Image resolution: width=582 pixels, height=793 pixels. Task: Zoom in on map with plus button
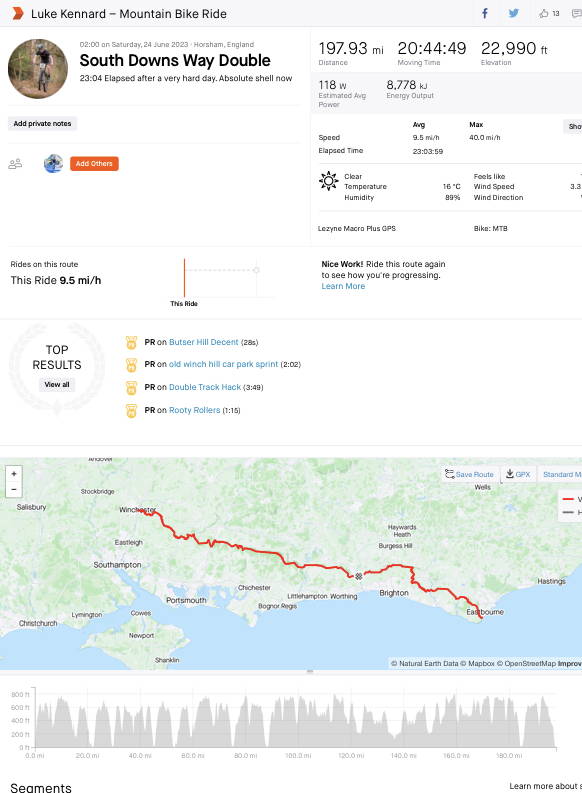point(14,474)
